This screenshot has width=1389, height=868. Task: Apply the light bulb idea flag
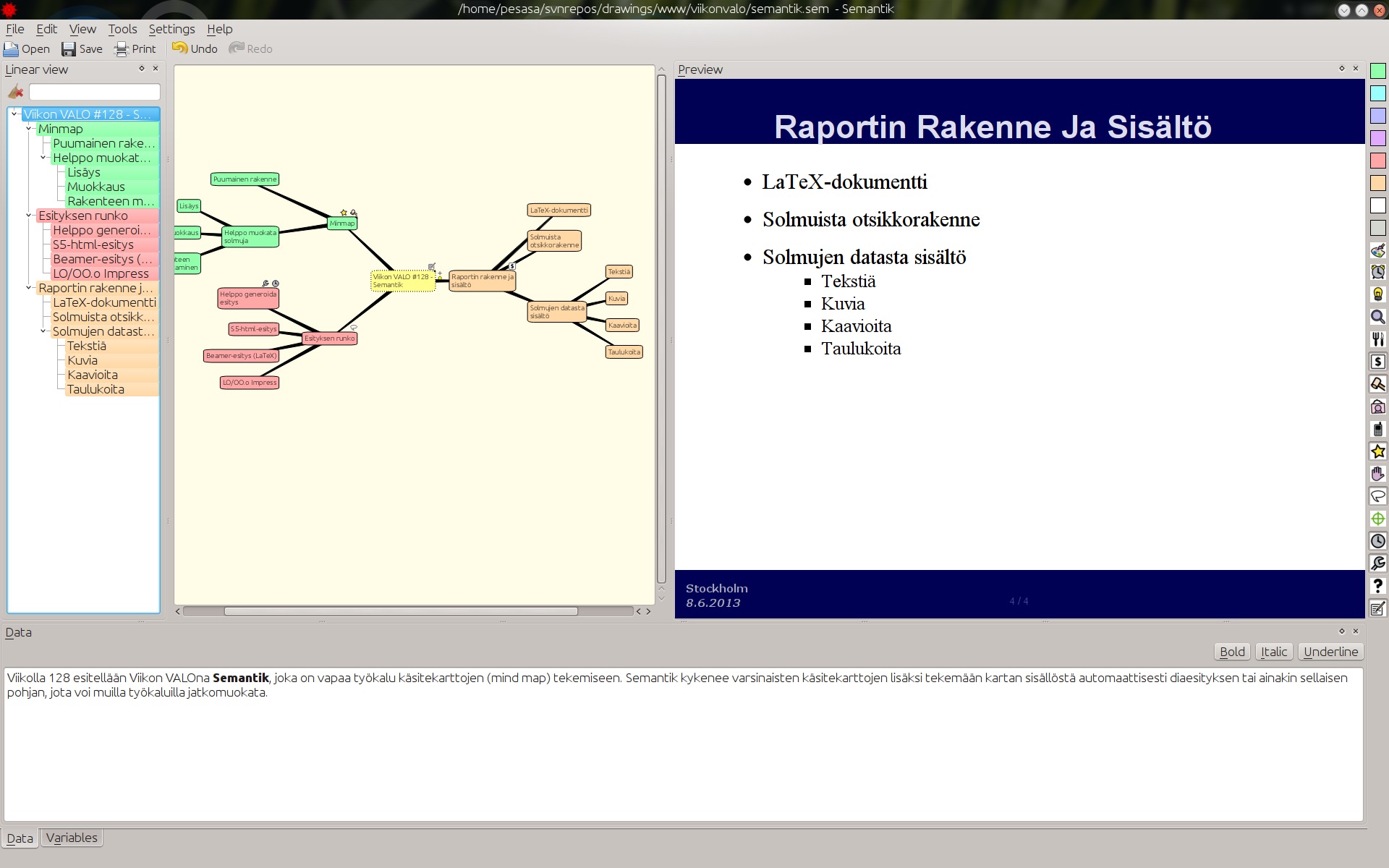click(x=1377, y=294)
